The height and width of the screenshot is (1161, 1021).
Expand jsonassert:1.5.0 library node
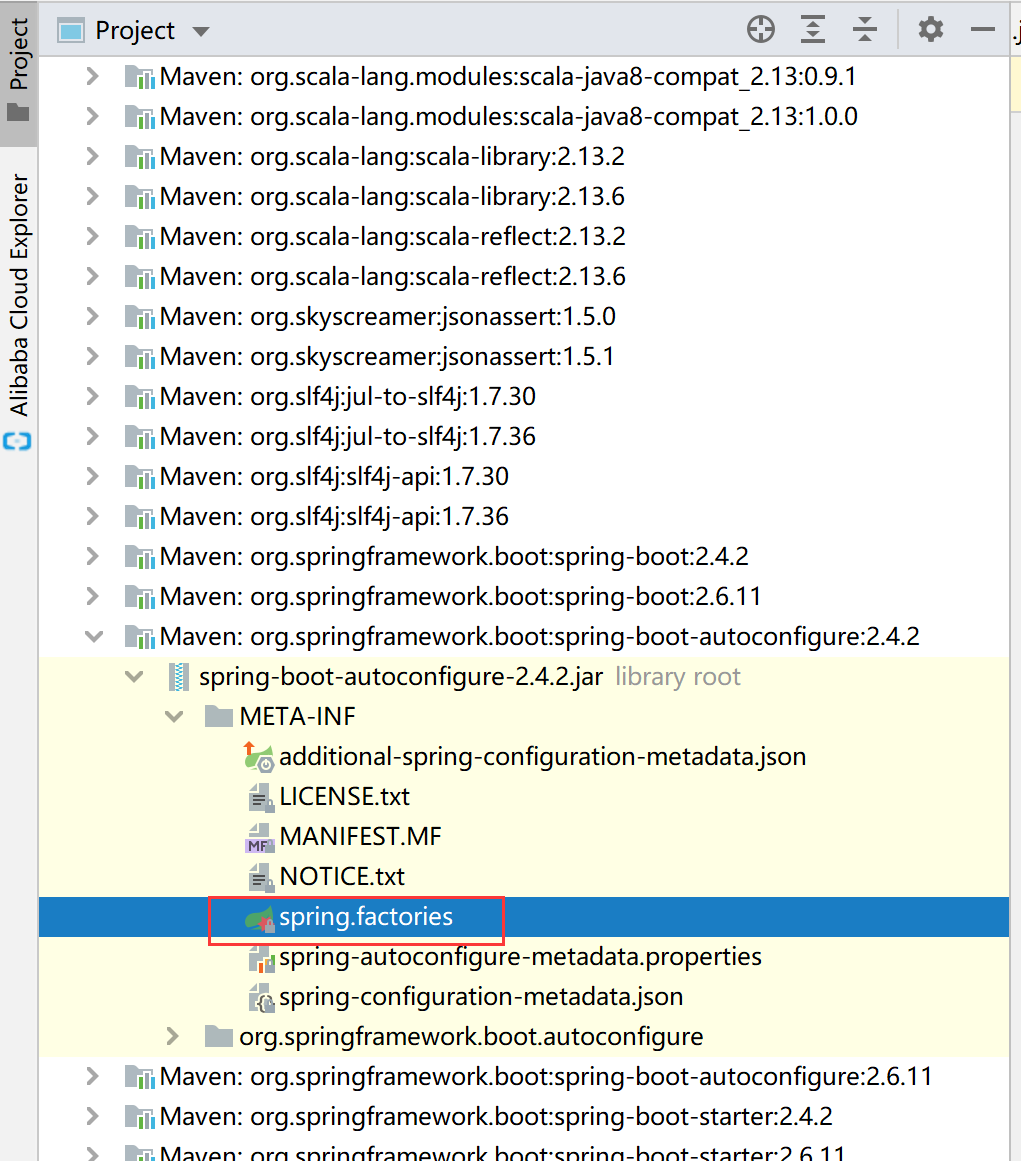tap(93, 316)
